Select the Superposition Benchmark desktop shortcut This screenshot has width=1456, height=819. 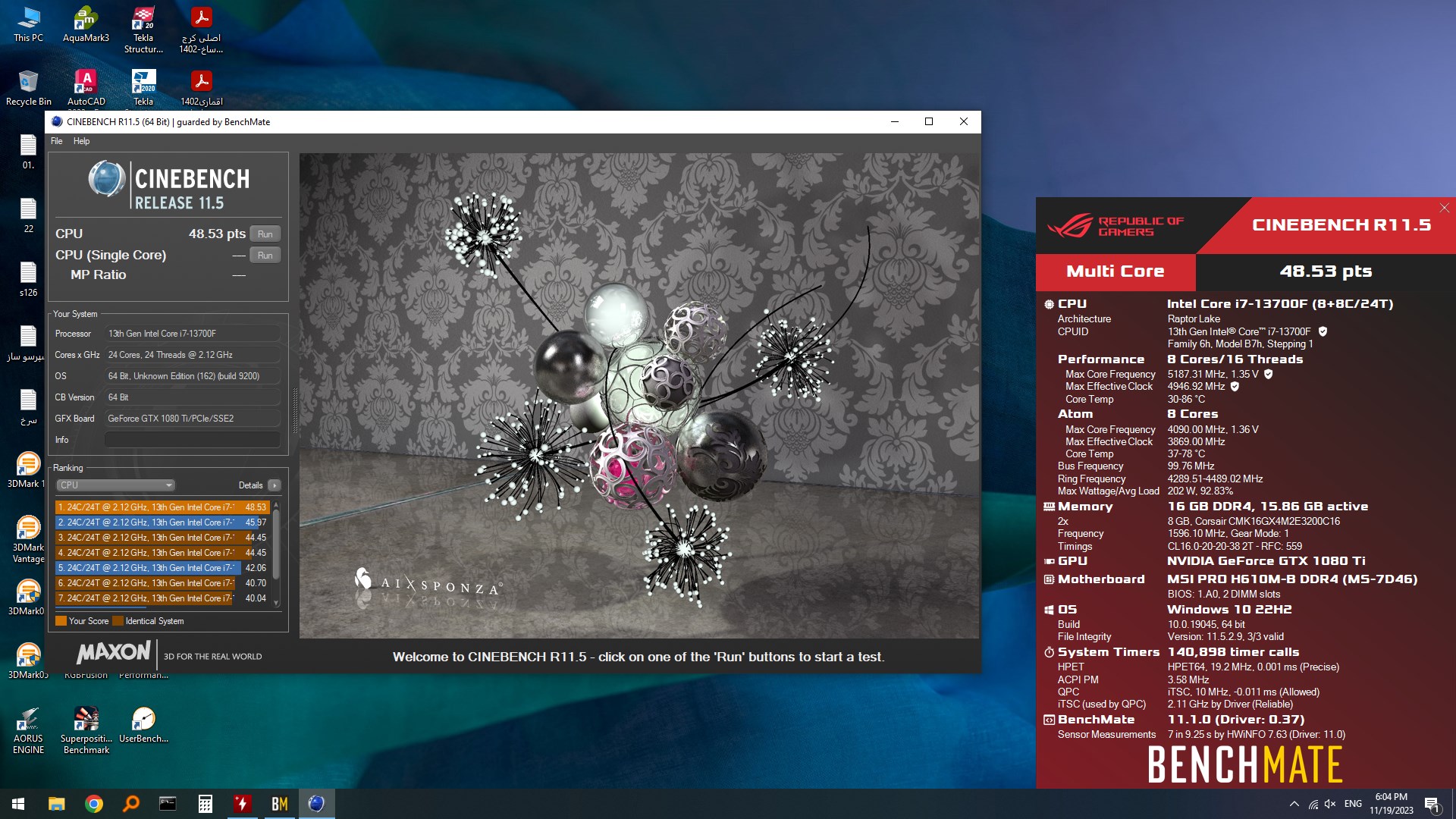(86, 730)
